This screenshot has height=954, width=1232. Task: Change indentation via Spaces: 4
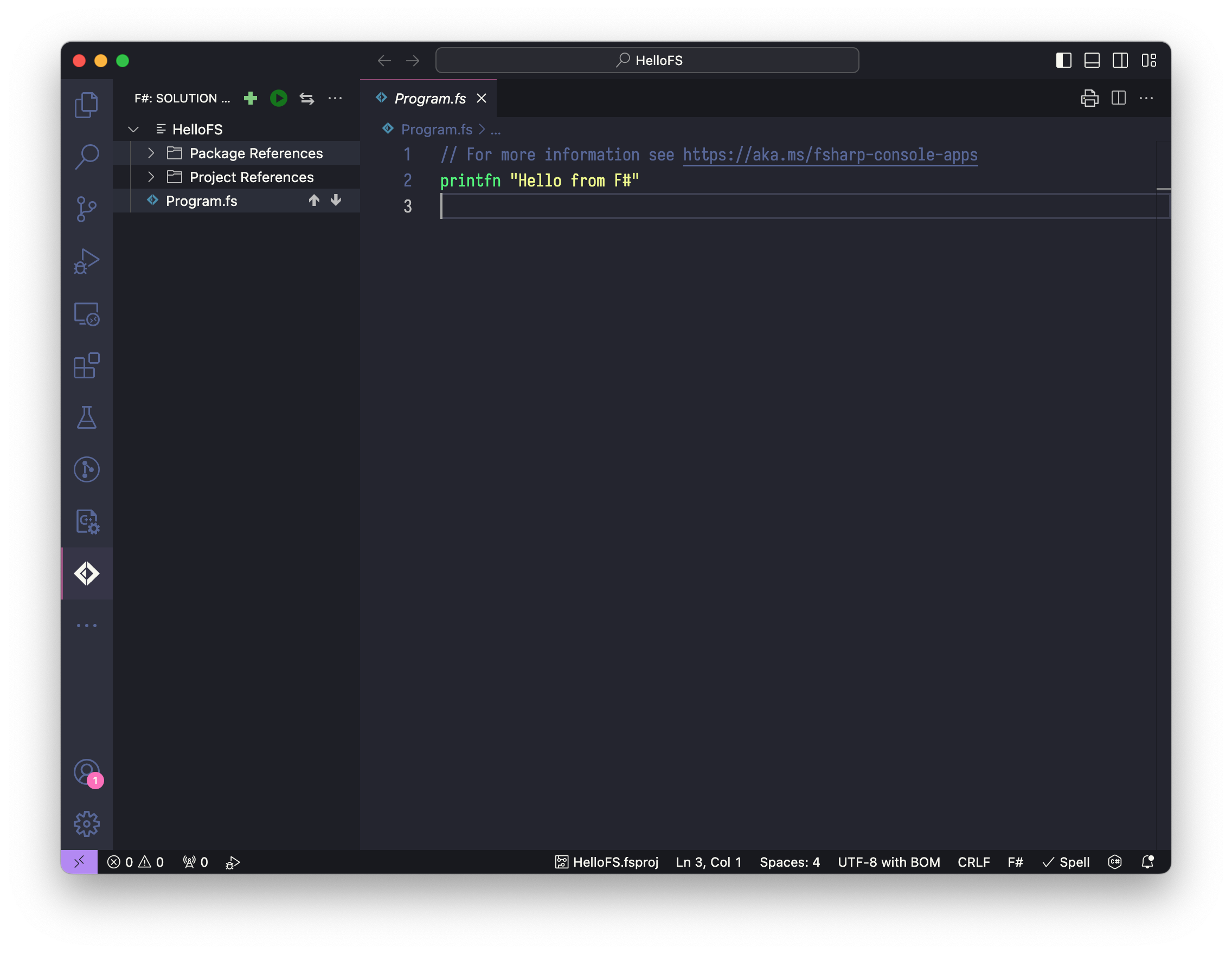(790, 861)
